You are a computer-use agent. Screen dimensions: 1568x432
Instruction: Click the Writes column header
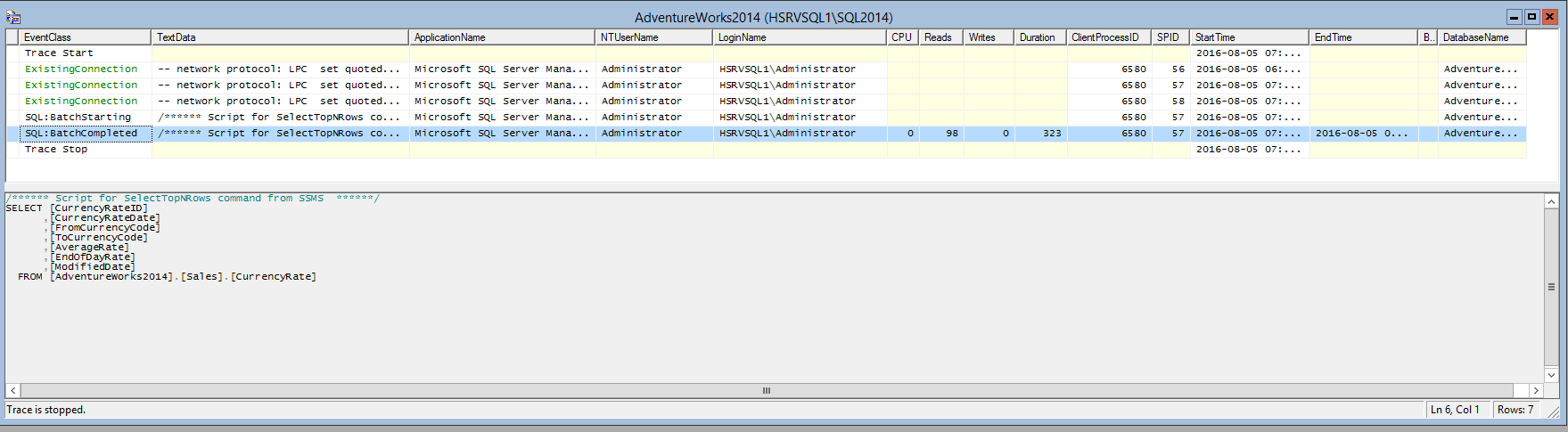coord(989,37)
